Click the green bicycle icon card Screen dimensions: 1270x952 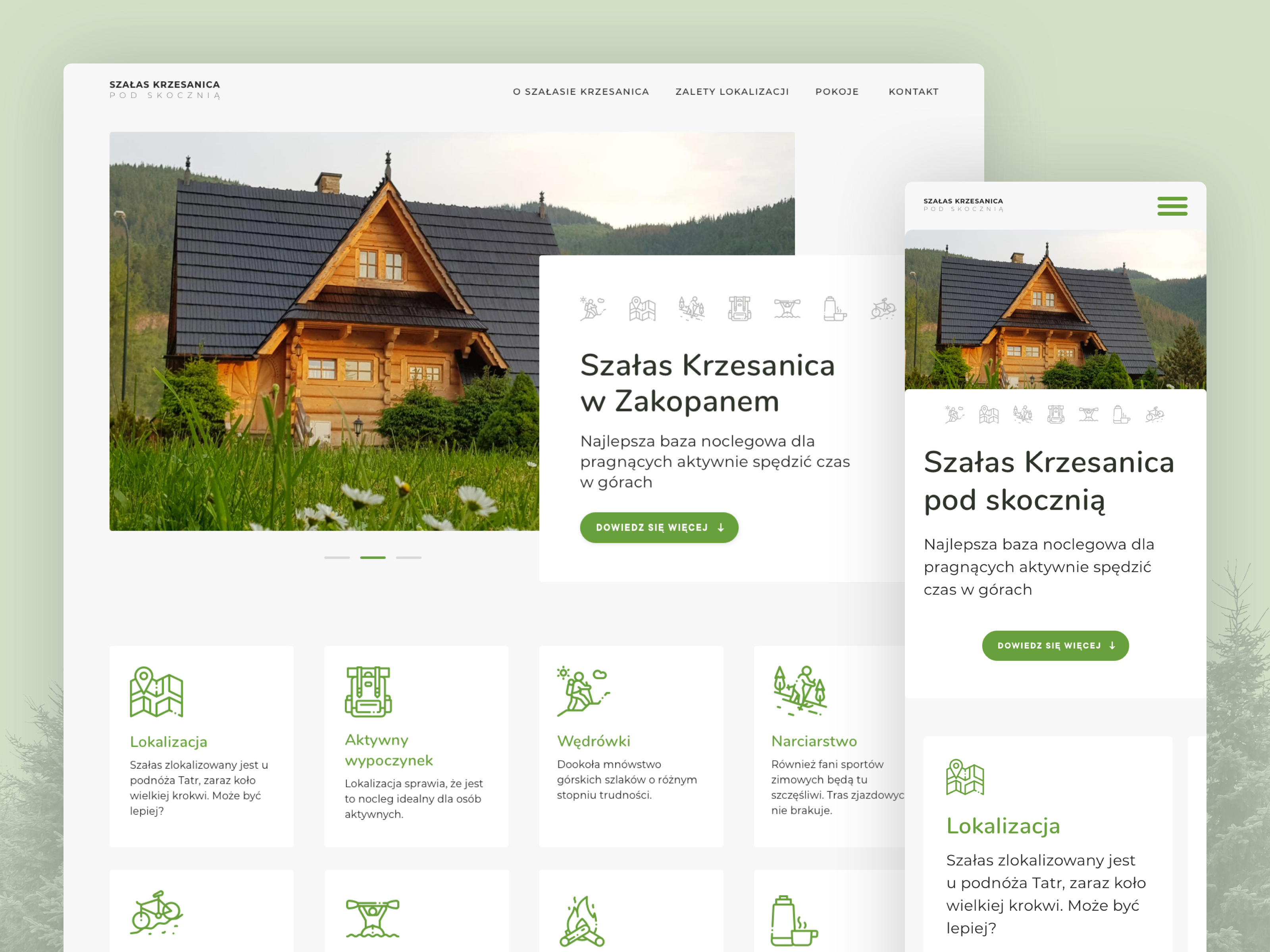pyautogui.click(x=156, y=912)
